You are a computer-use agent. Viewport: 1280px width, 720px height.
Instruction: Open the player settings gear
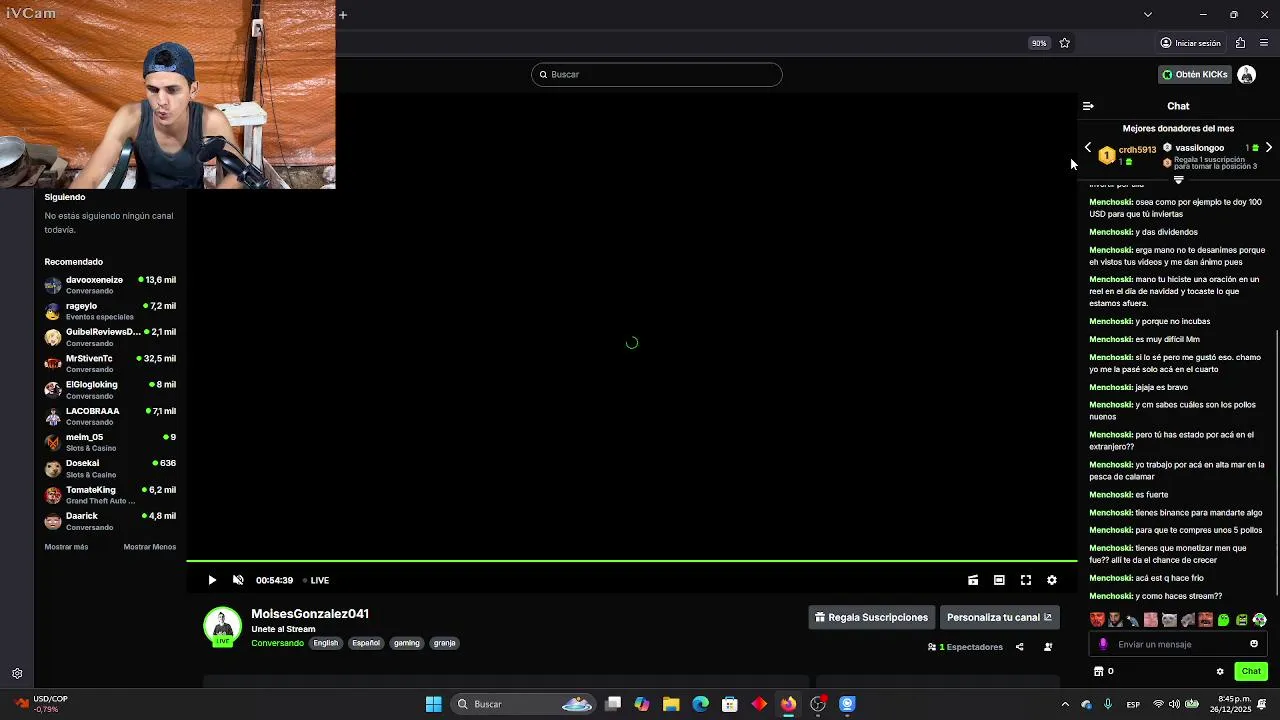(x=1052, y=580)
